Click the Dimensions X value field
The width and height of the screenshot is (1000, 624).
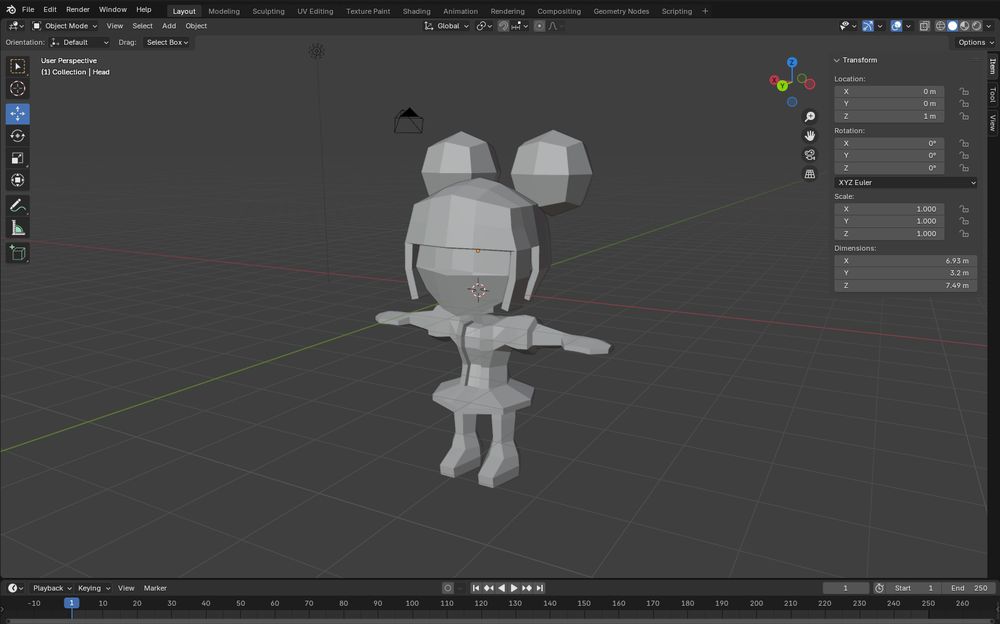tap(906, 261)
